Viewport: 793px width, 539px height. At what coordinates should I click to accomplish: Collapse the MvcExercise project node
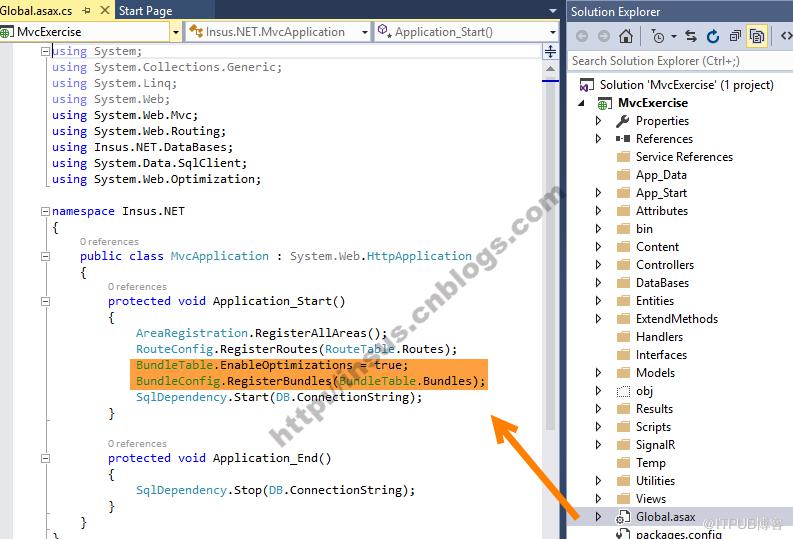(x=582, y=103)
